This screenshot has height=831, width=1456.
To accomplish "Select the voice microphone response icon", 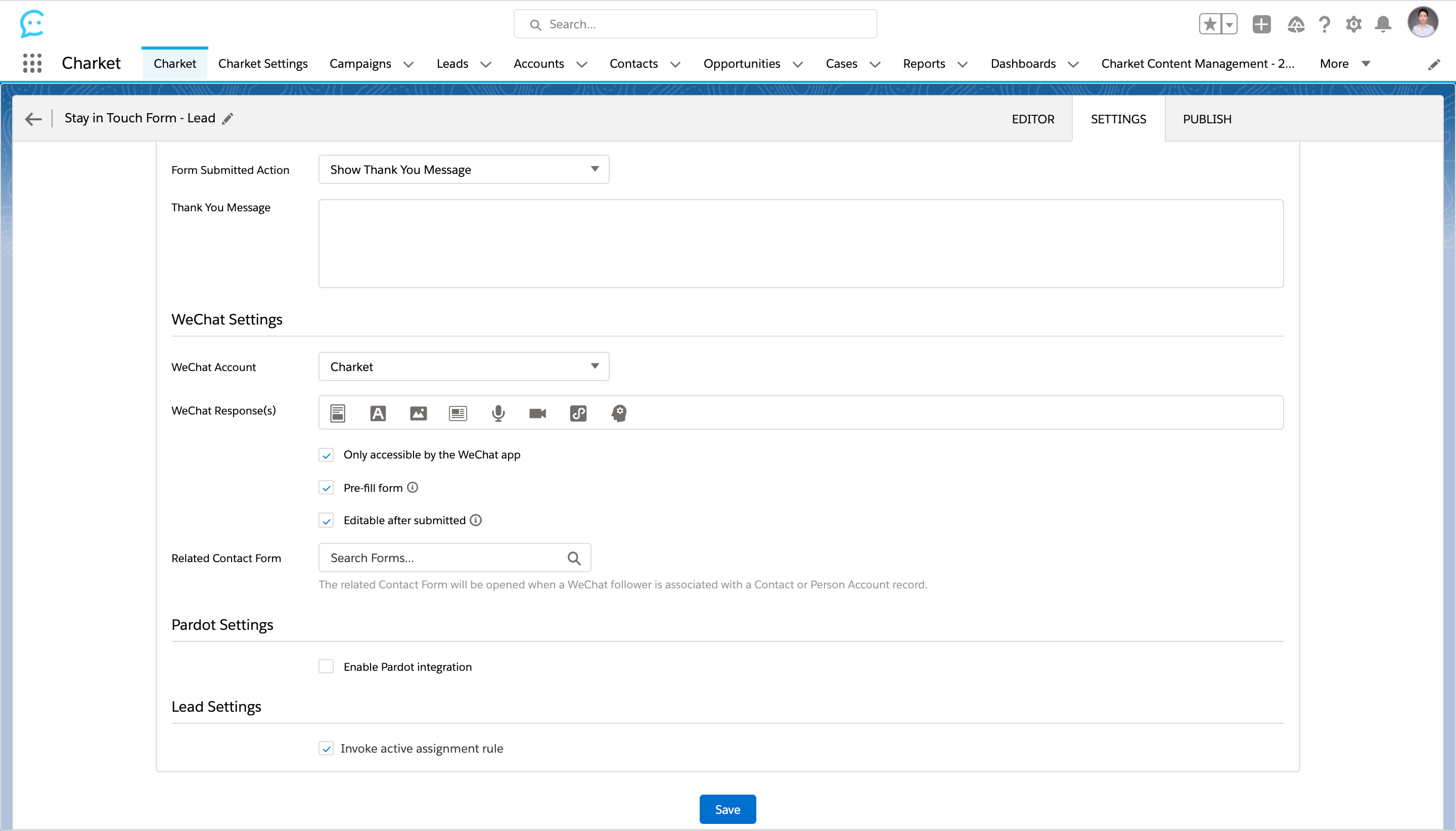I will coord(497,413).
